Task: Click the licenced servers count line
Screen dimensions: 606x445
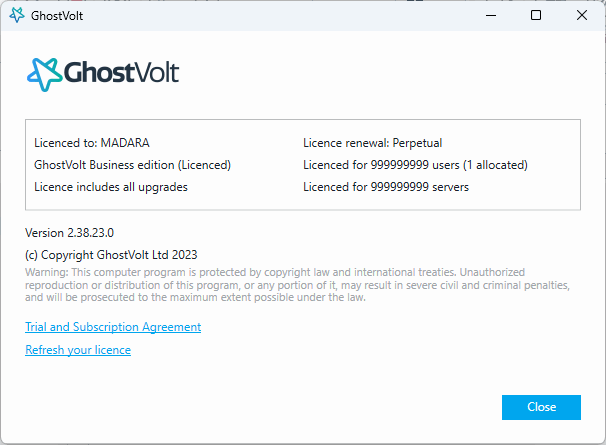Action: tap(386, 186)
